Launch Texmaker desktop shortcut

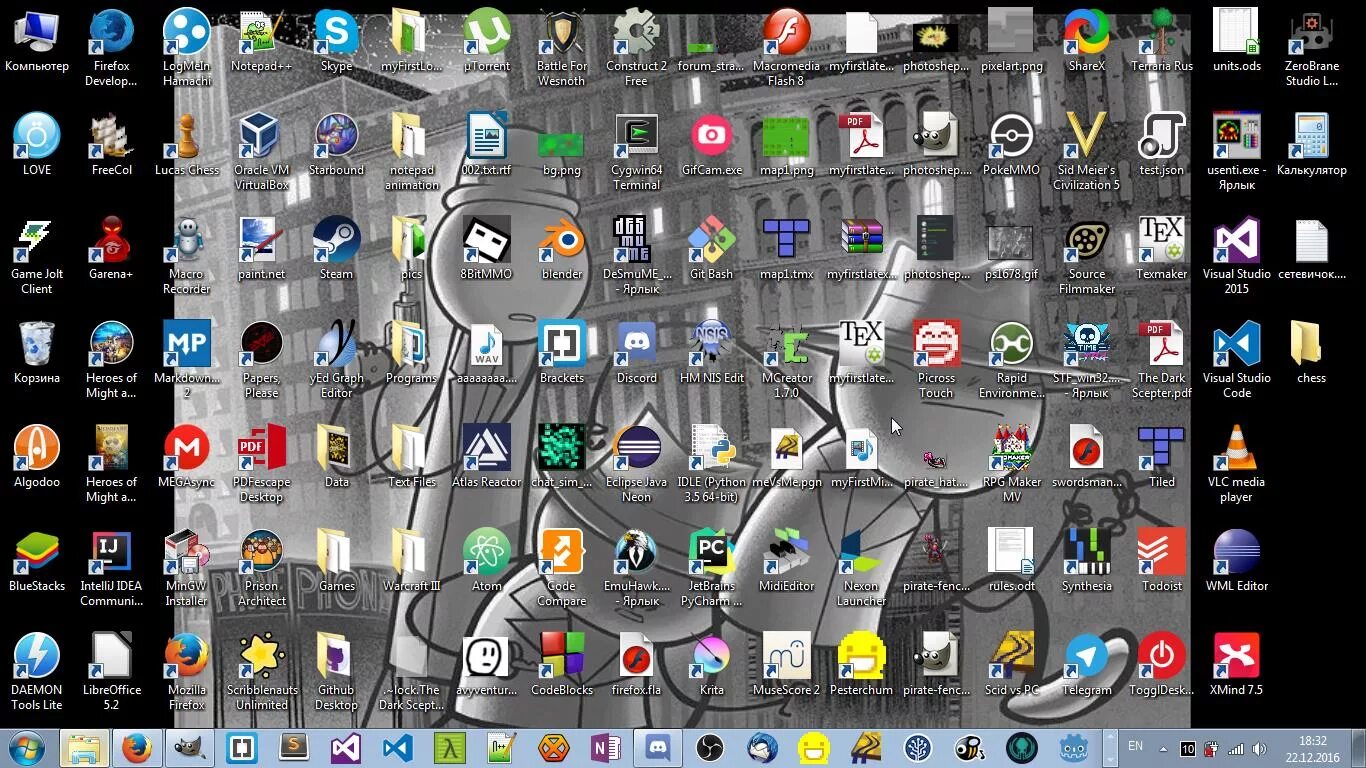1162,250
